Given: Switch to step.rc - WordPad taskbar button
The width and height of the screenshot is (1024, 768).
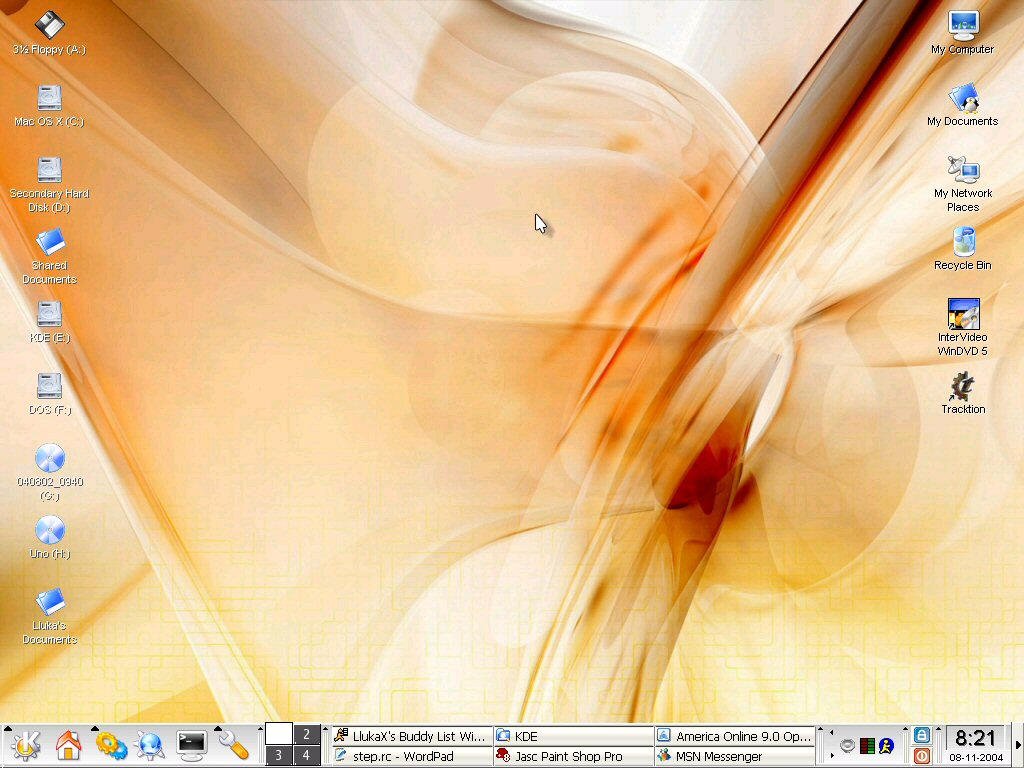Looking at the screenshot, I should click(x=411, y=756).
